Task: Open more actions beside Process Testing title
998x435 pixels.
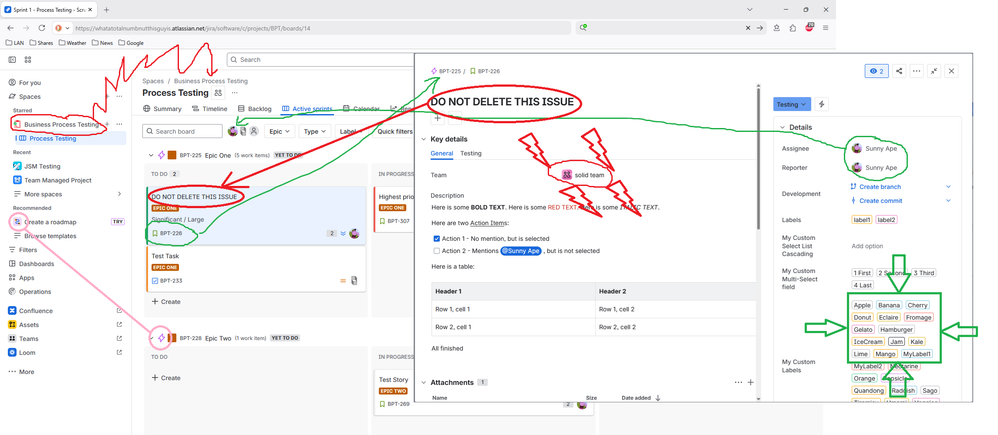Action: coord(234,93)
